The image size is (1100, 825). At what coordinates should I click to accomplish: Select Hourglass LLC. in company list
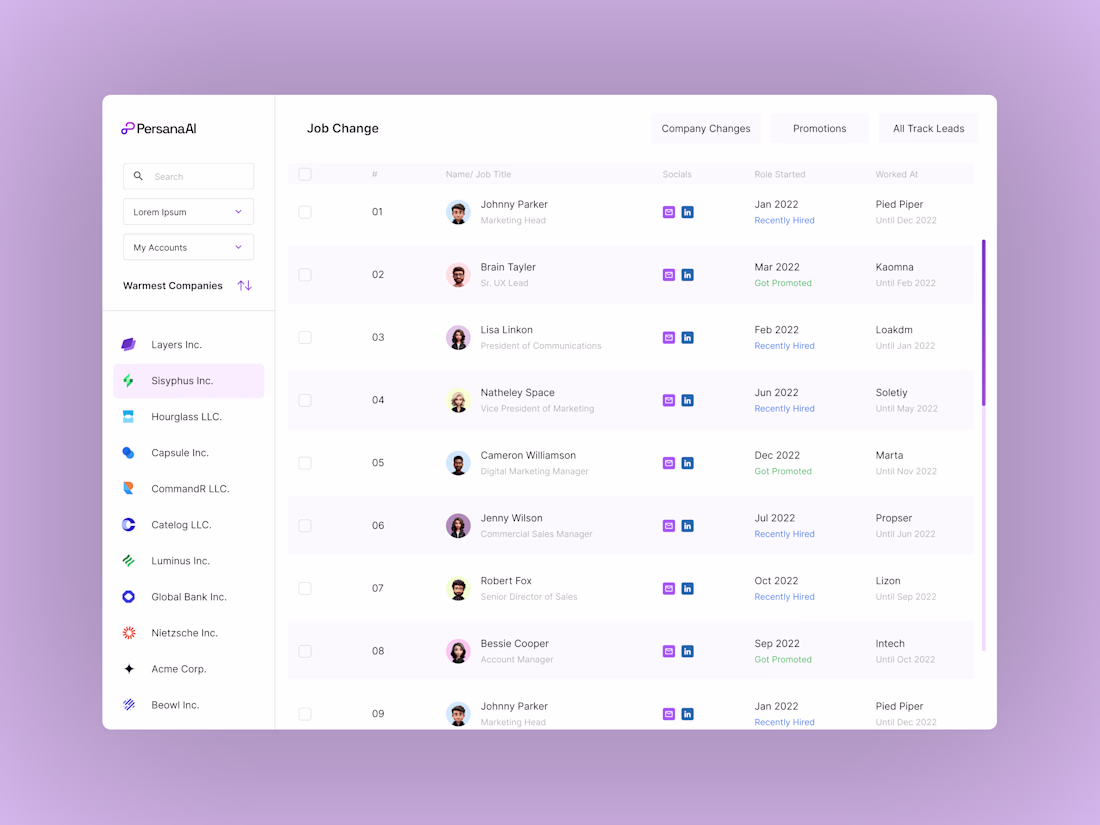coord(188,417)
